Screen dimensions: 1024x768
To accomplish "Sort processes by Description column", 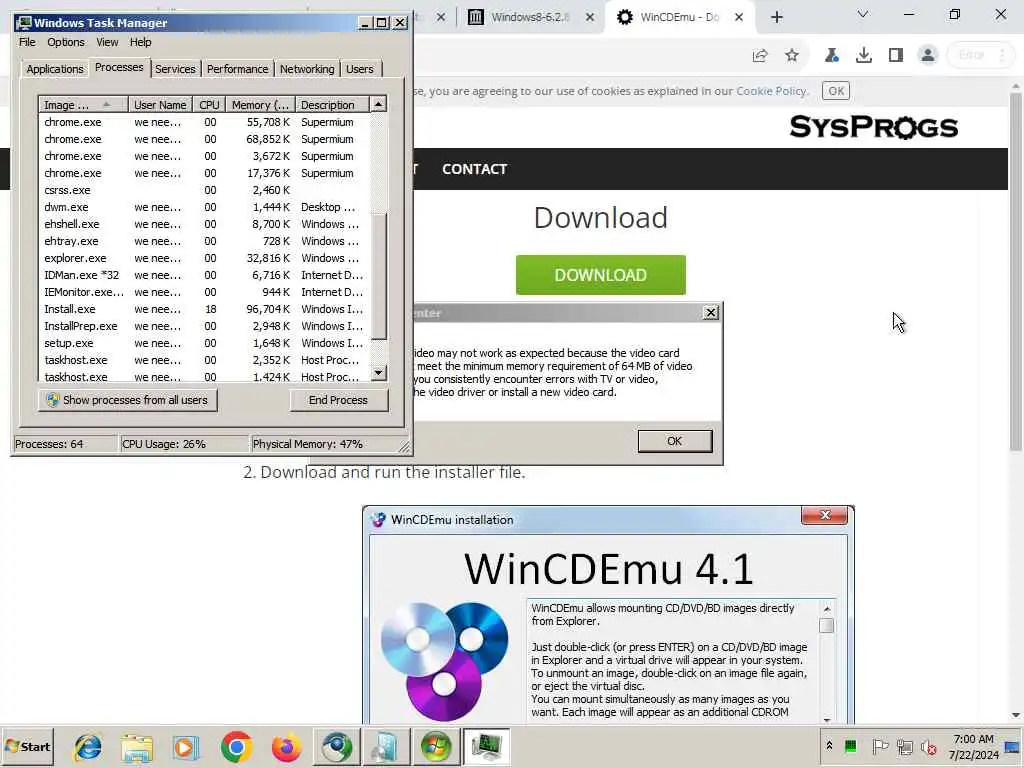I will (x=332, y=104).
